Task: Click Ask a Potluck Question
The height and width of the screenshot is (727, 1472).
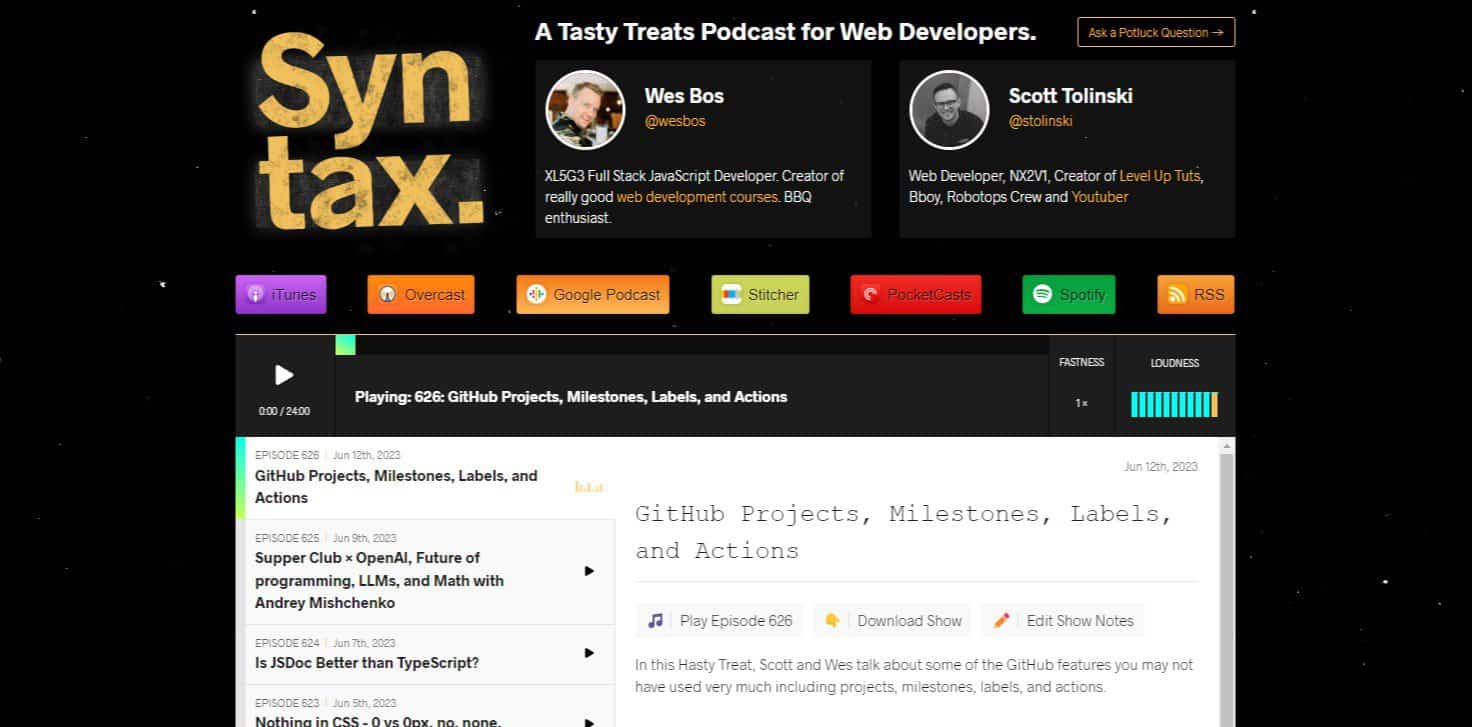Action: (1155, 31)
